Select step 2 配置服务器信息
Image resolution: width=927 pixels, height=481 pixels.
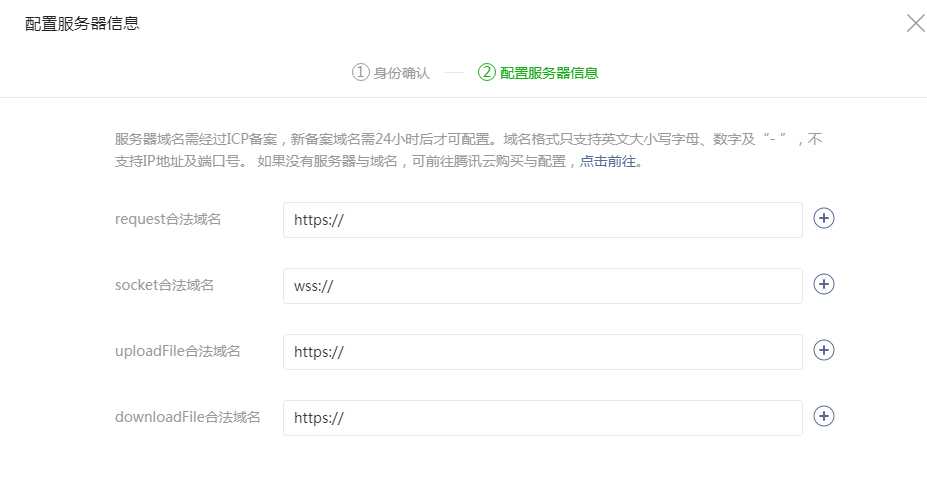[538, 73]
